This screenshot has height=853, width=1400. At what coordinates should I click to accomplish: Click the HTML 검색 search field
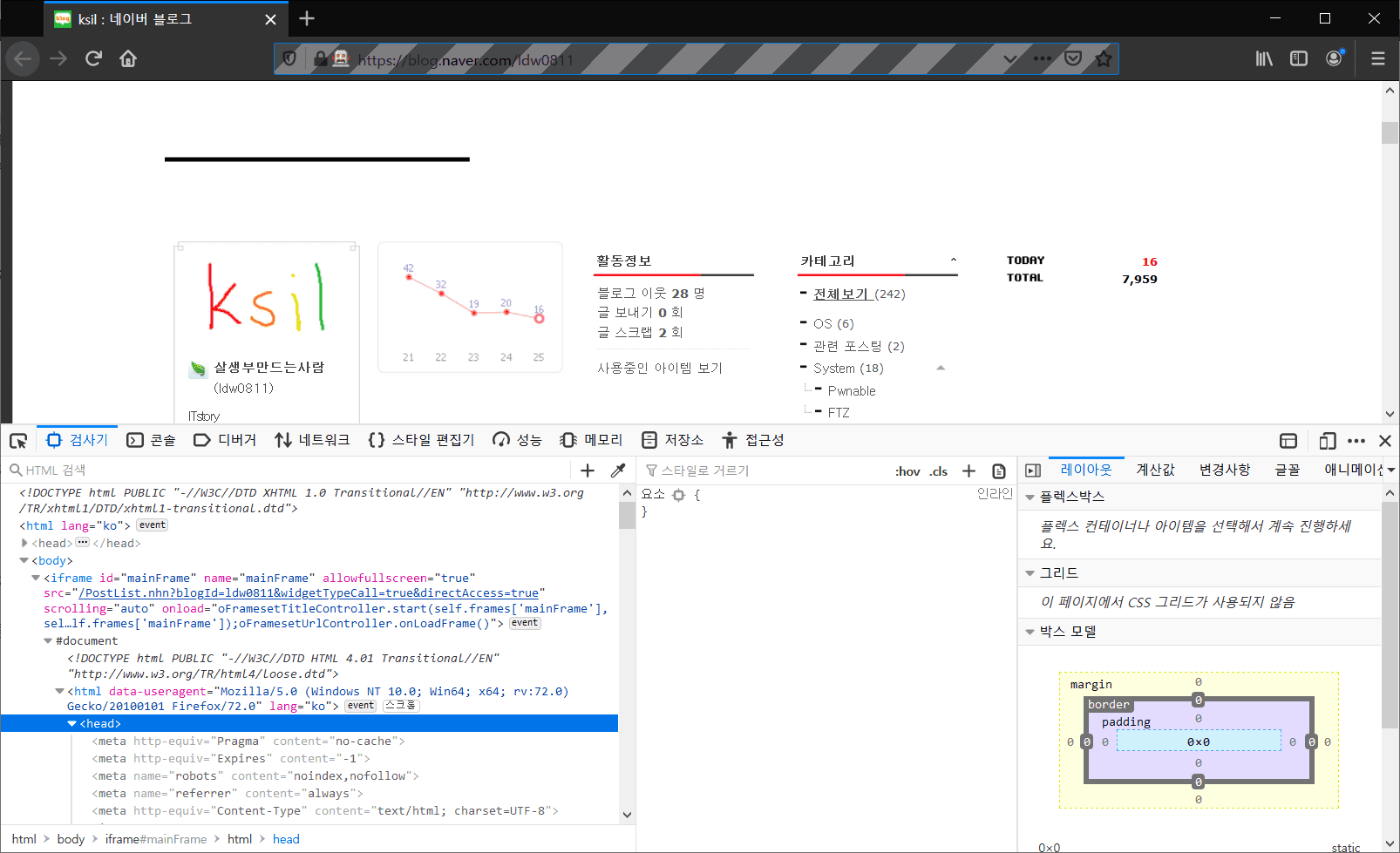click(288, 471)
